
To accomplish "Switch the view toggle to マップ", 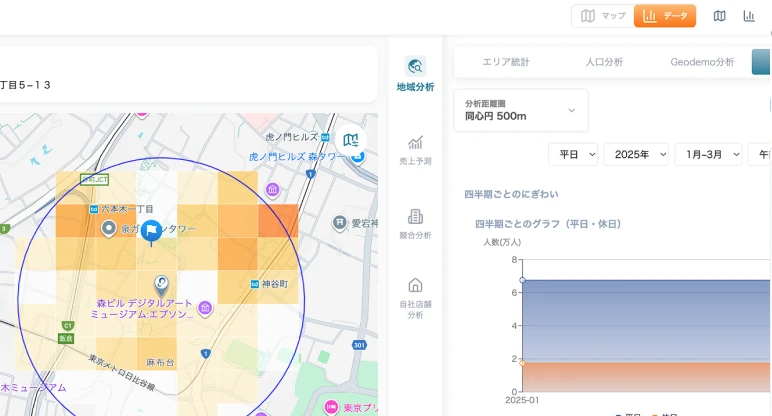I will (603, 16).
